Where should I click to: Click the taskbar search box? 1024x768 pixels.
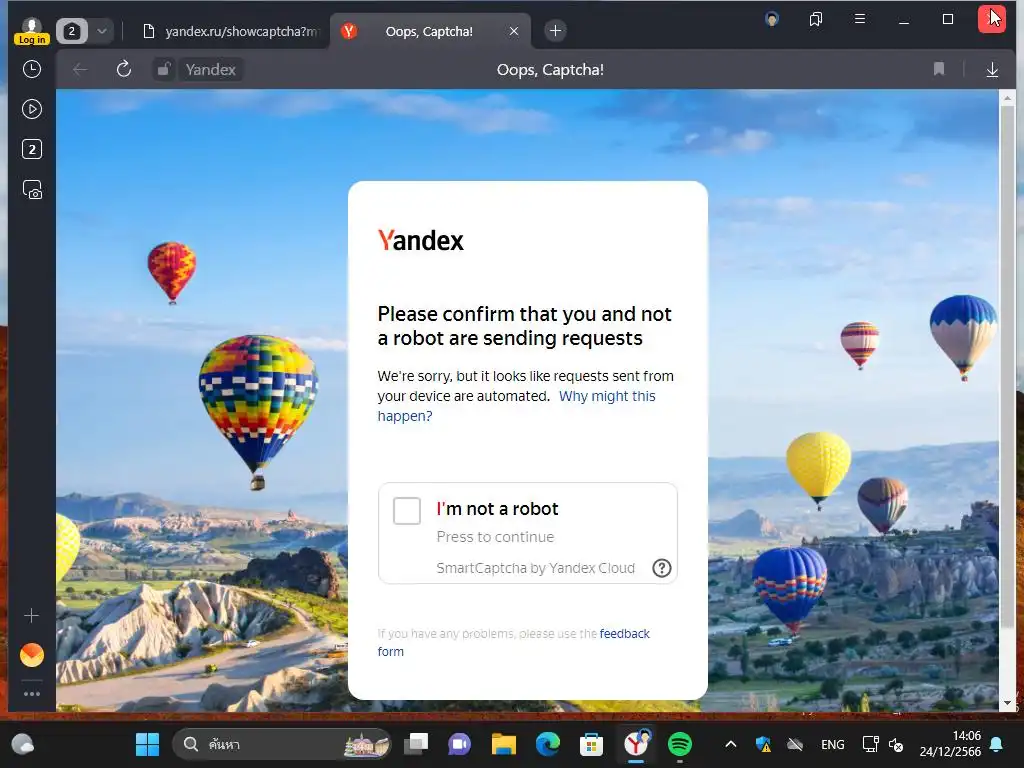pos(281,744)
